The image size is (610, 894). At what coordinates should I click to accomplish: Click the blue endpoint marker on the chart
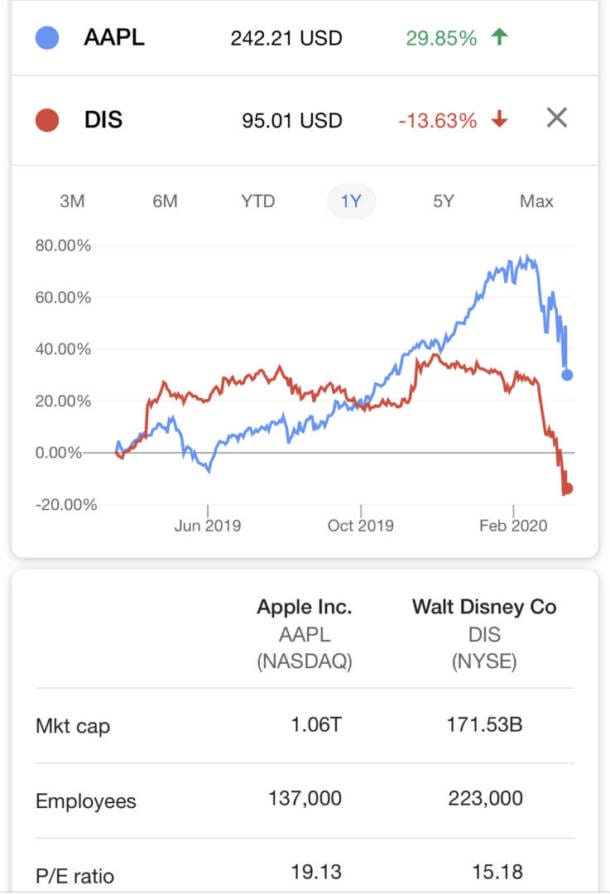567,375
